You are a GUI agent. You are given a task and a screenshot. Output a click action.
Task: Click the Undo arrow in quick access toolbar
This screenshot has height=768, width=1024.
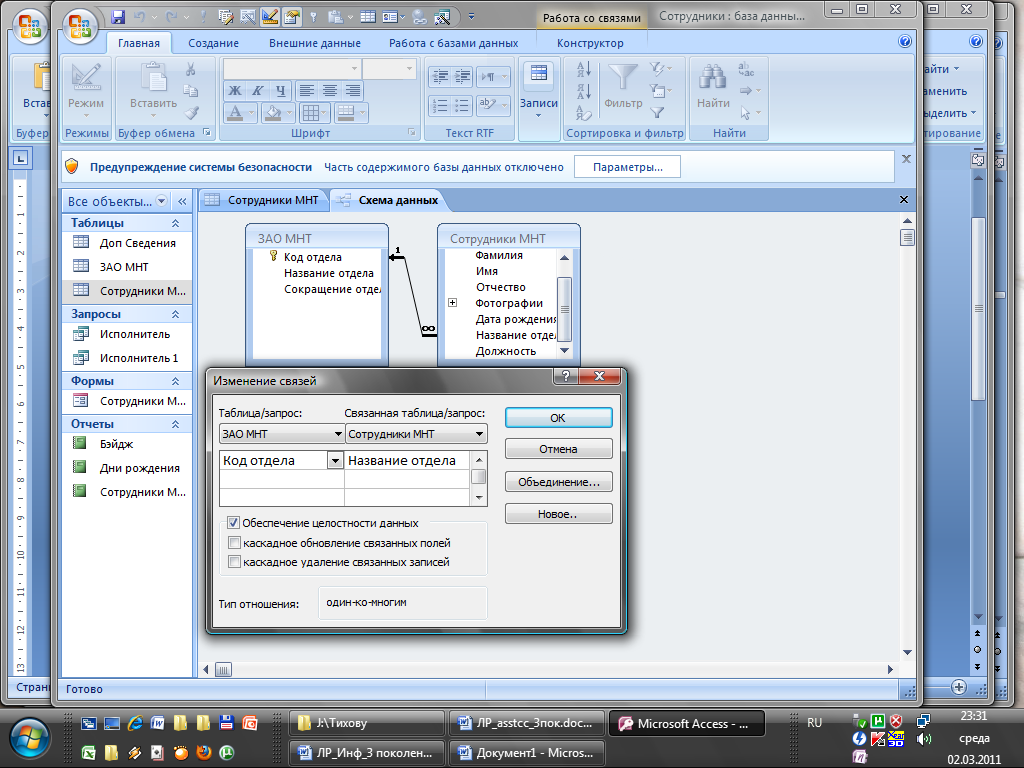tap(139, 17)
